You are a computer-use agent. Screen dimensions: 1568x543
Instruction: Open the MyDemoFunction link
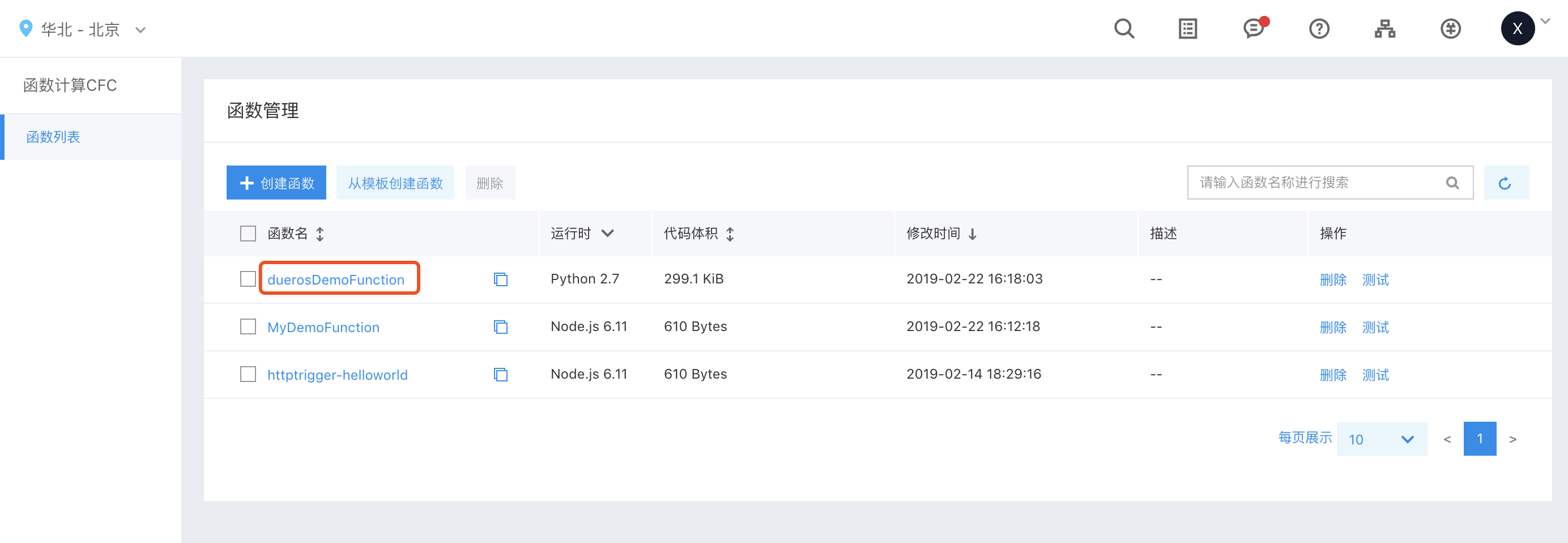tap(323, 327)
